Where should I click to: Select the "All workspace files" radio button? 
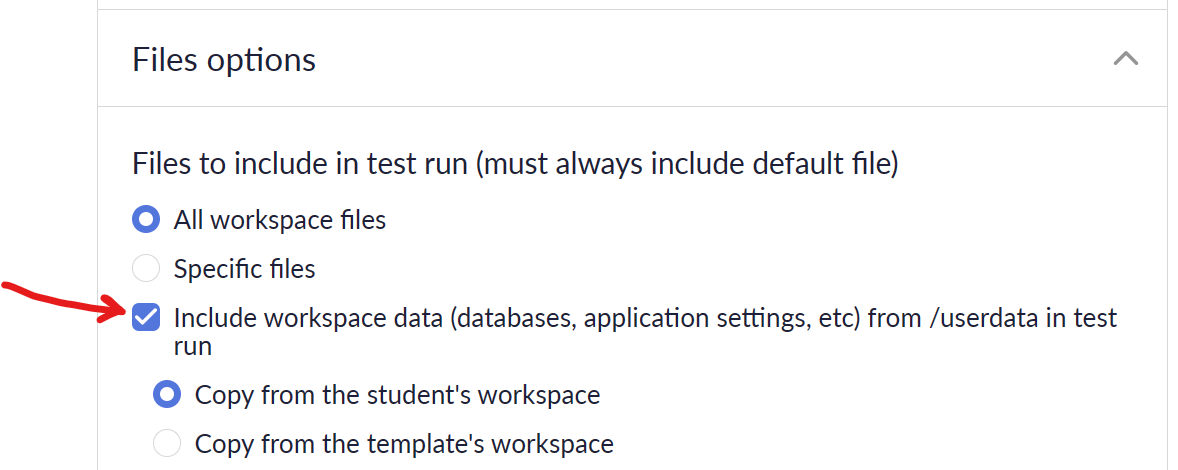coord(146,220)
